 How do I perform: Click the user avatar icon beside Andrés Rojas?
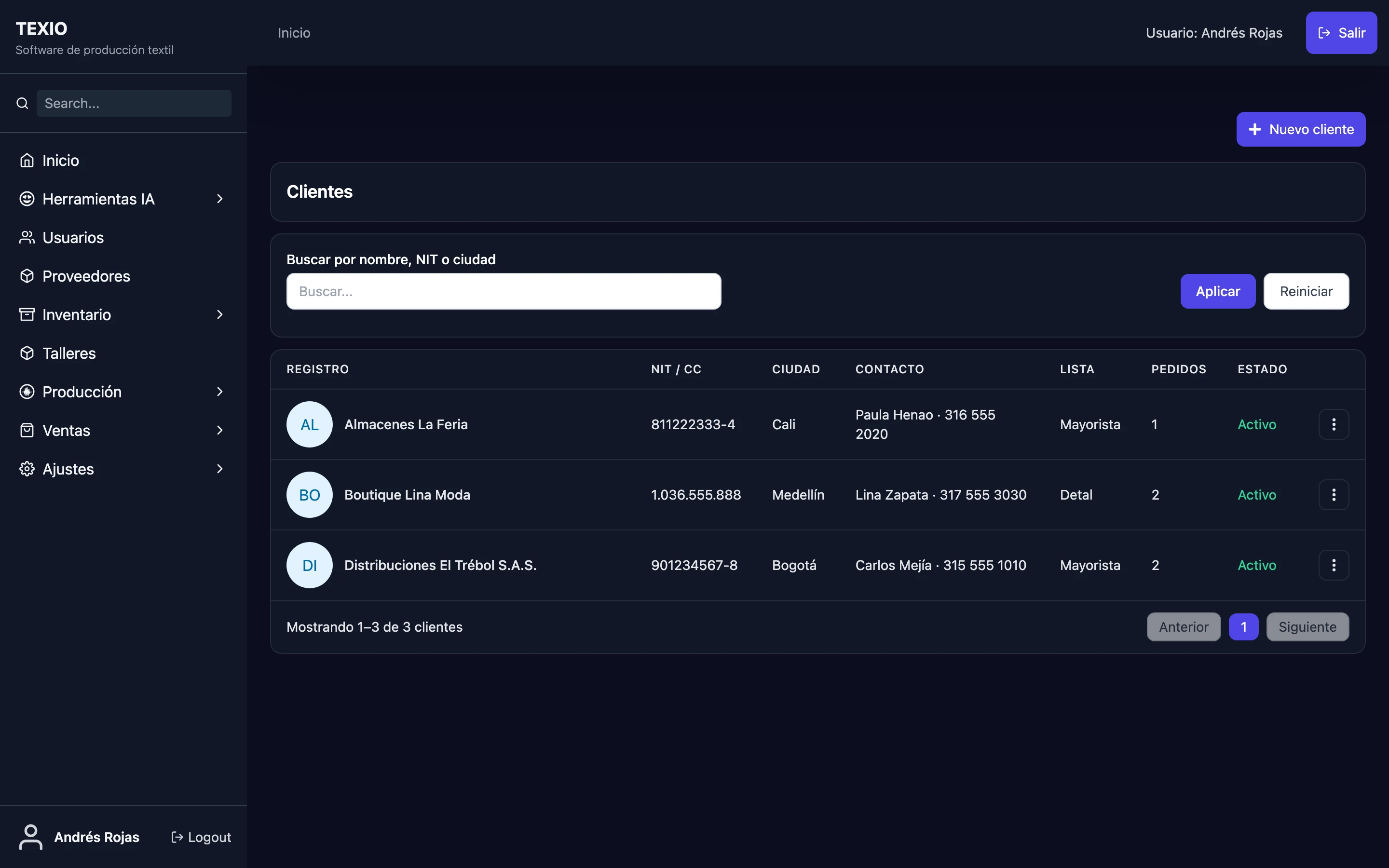pyautogui.click(x=31, y=837)
